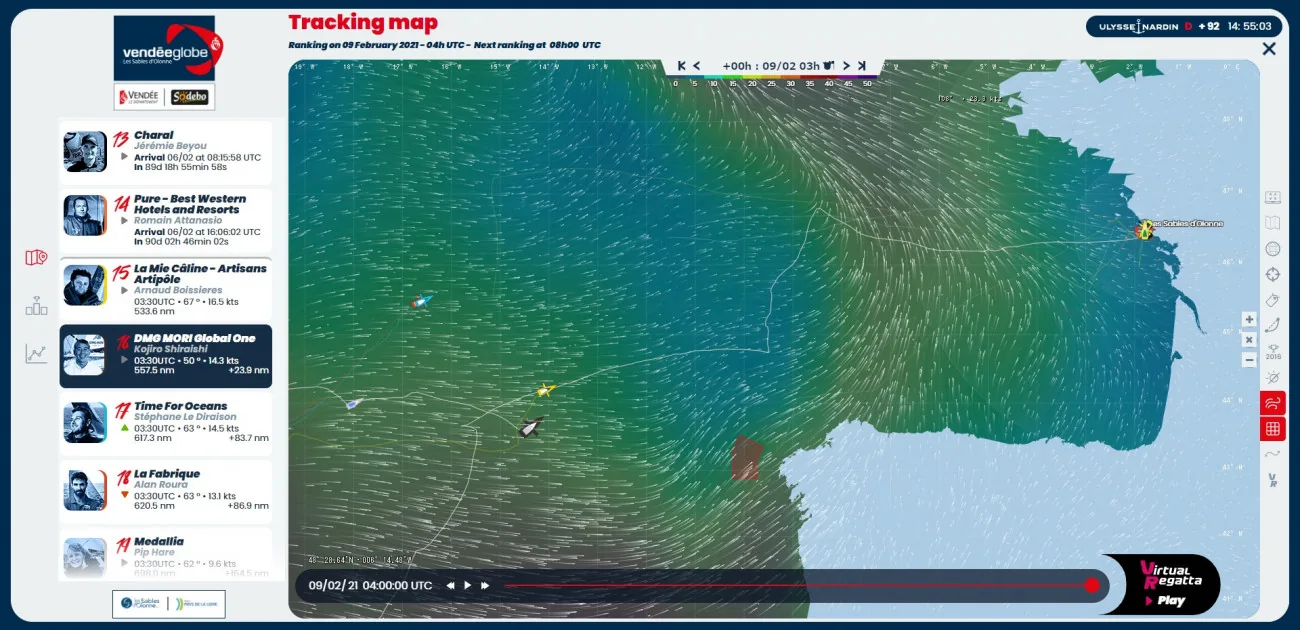
Task: Rewind the race timeline playback
Action: coord(451,585)
